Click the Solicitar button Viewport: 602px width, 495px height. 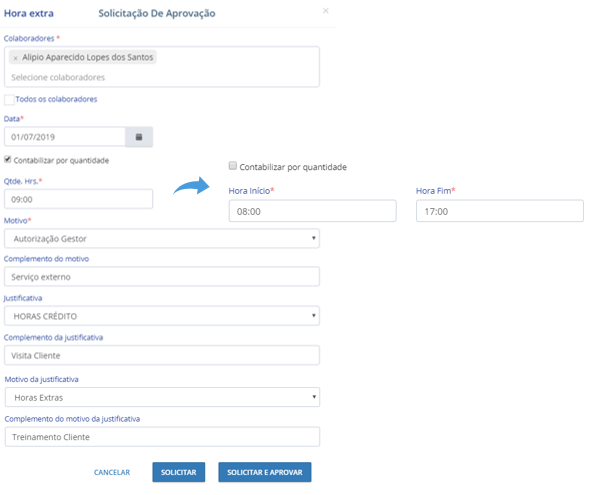(180, 472)
